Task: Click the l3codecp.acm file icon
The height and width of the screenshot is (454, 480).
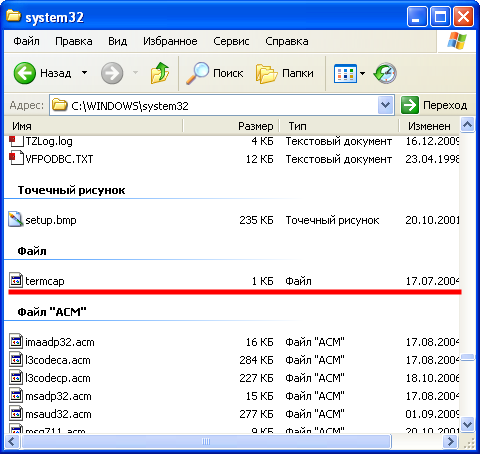Action: (x=16, y=377)
